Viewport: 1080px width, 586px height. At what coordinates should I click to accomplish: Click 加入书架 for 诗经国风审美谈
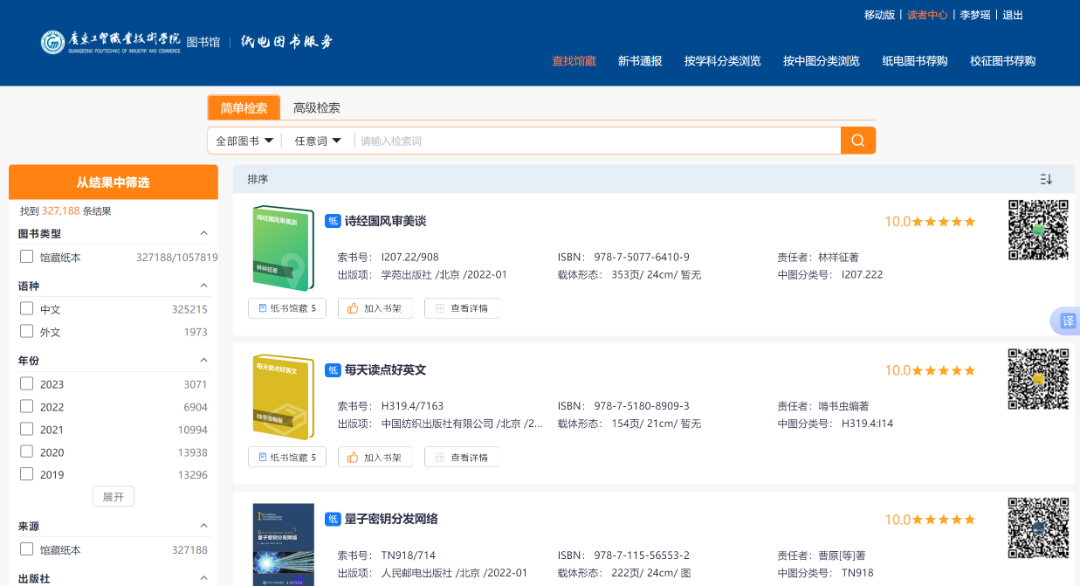(375, 308)
